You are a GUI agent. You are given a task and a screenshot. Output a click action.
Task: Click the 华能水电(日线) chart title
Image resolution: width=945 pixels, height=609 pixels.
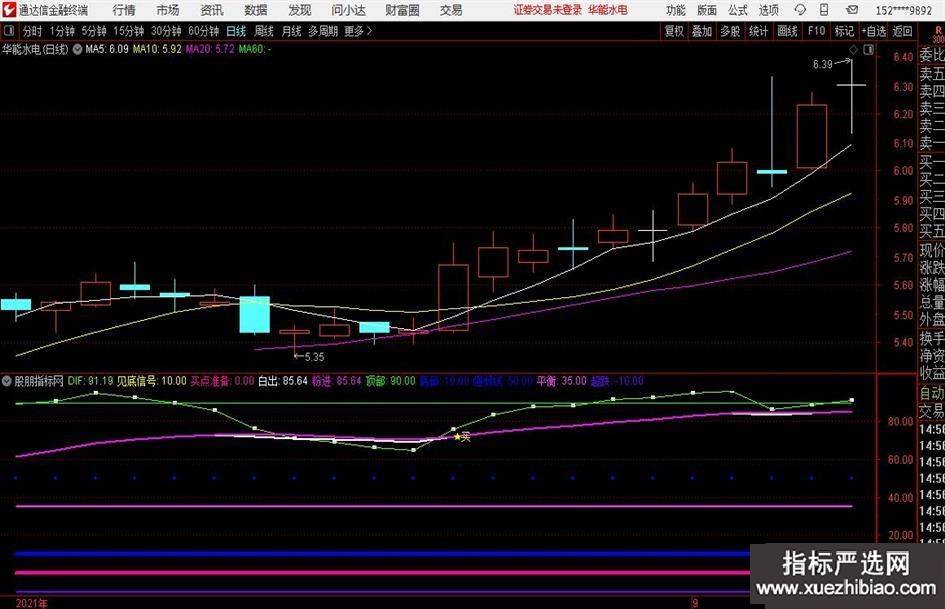click(35, 49)
